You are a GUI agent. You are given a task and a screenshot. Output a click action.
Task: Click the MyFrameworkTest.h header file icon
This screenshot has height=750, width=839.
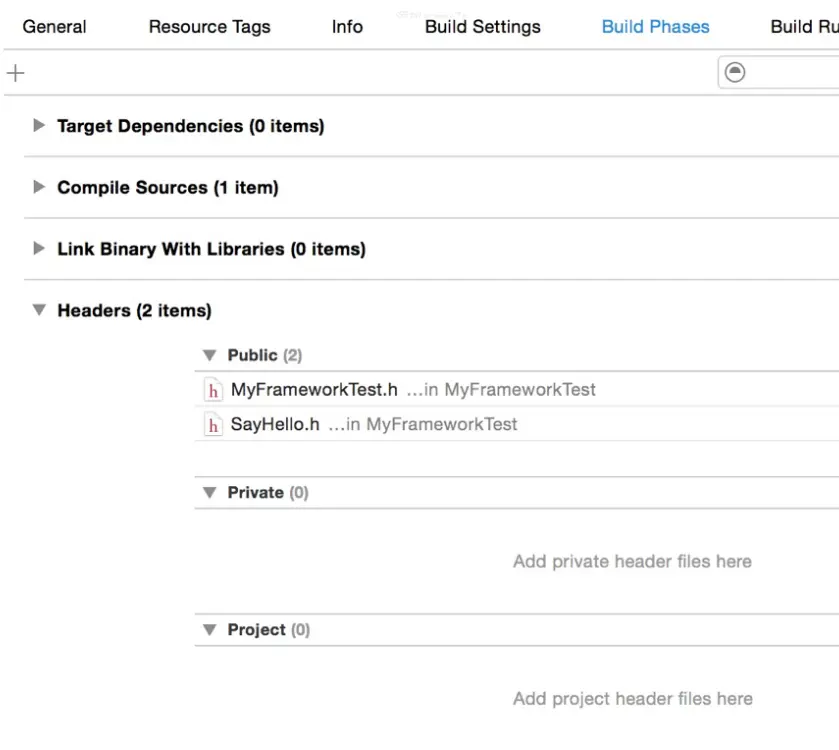213,390
